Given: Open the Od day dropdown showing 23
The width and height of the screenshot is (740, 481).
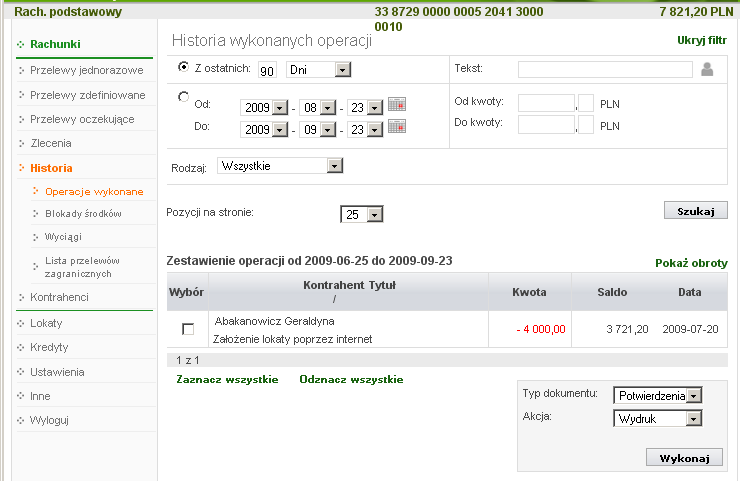Looking at the screenshot, I should (365, 108).
